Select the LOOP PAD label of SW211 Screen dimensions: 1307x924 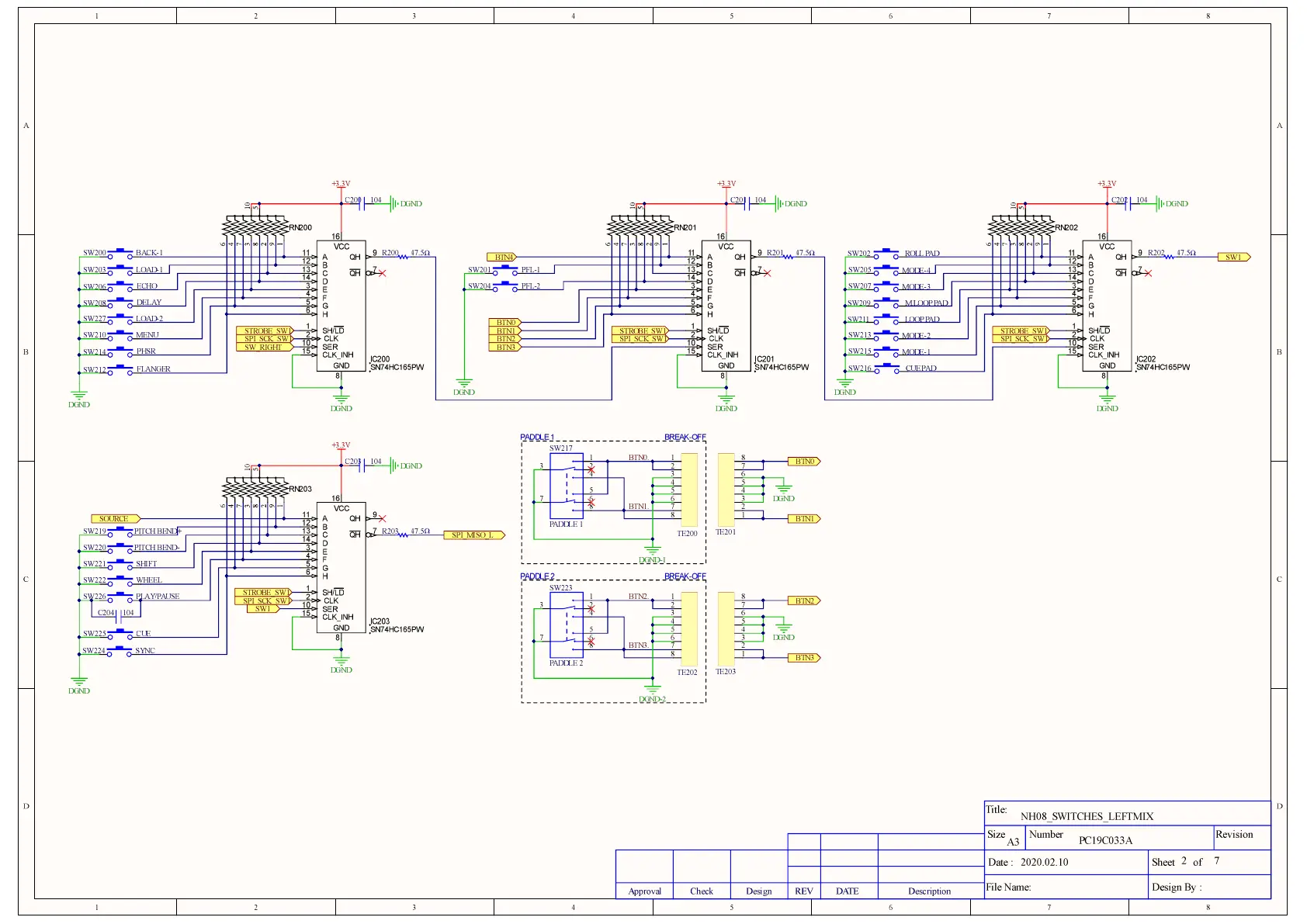922,320
